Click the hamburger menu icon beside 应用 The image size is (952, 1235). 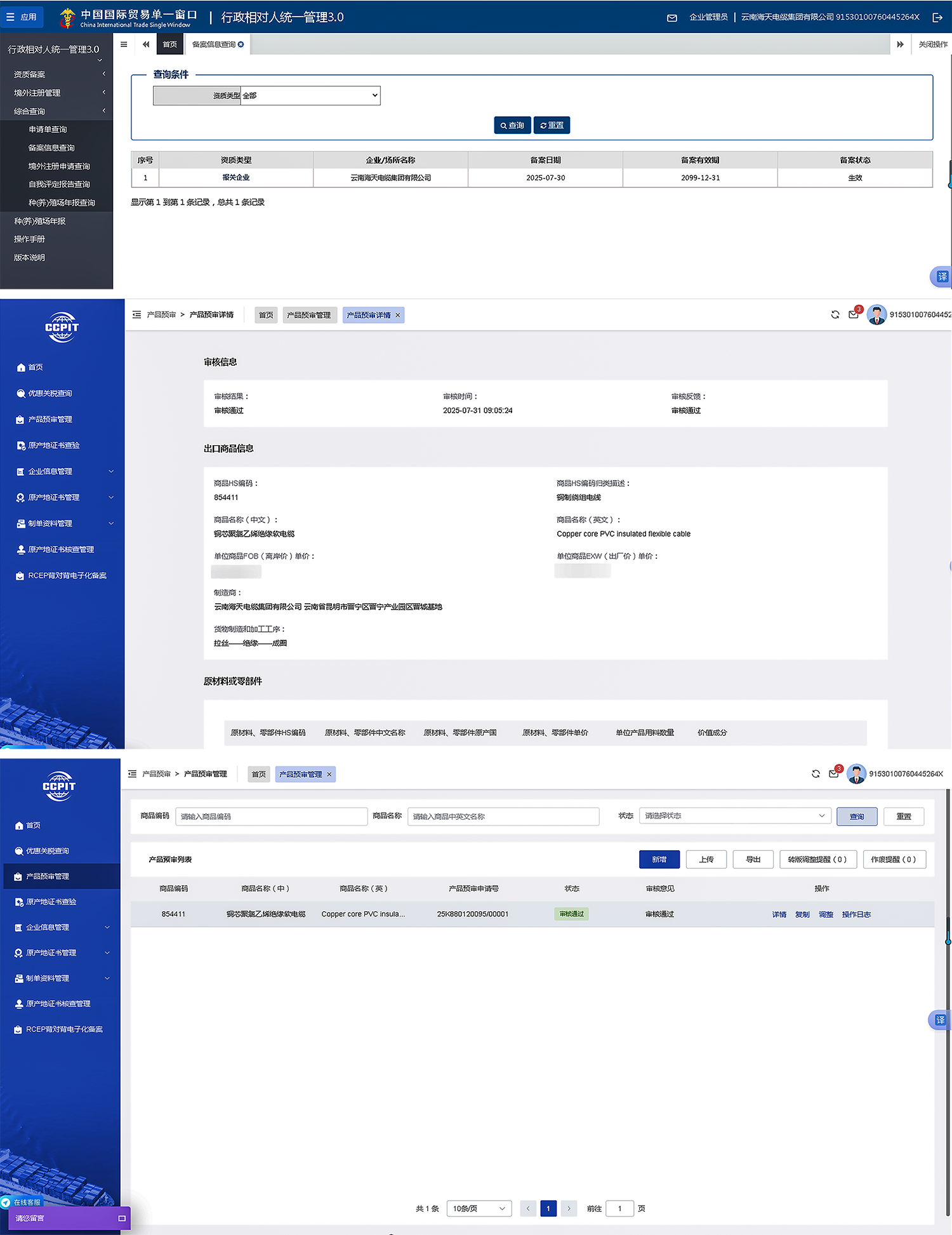[10, 17]
